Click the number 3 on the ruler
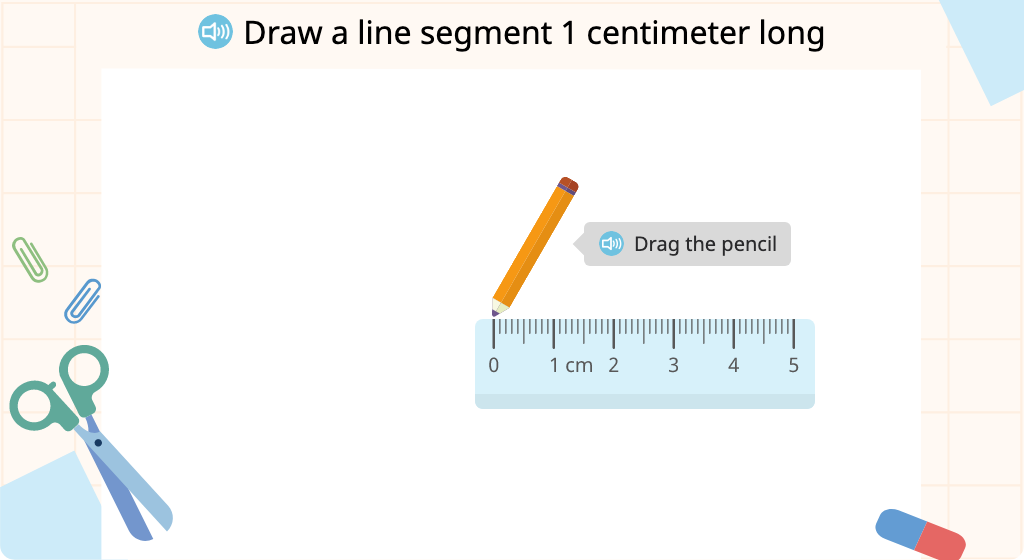Screen dimensions: 1024x560 [x=673, y=365]
